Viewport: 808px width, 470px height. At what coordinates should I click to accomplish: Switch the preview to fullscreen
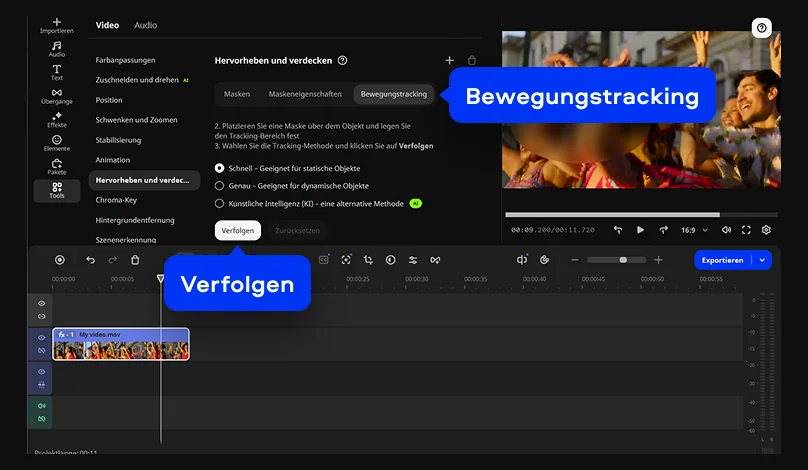click(746, 230)
